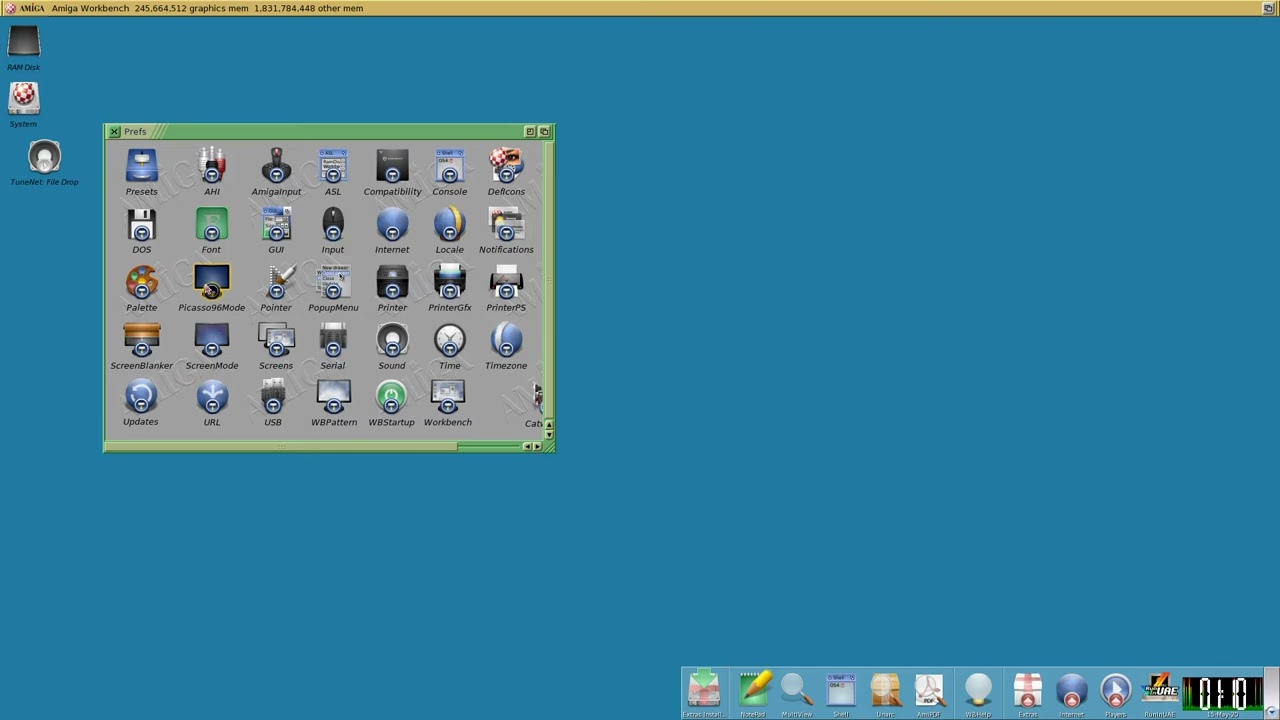This screenshot has height=720, width=1280.
Task: Click the Prefs vertical scroll down arrow
Action: [x=549, y=435]
